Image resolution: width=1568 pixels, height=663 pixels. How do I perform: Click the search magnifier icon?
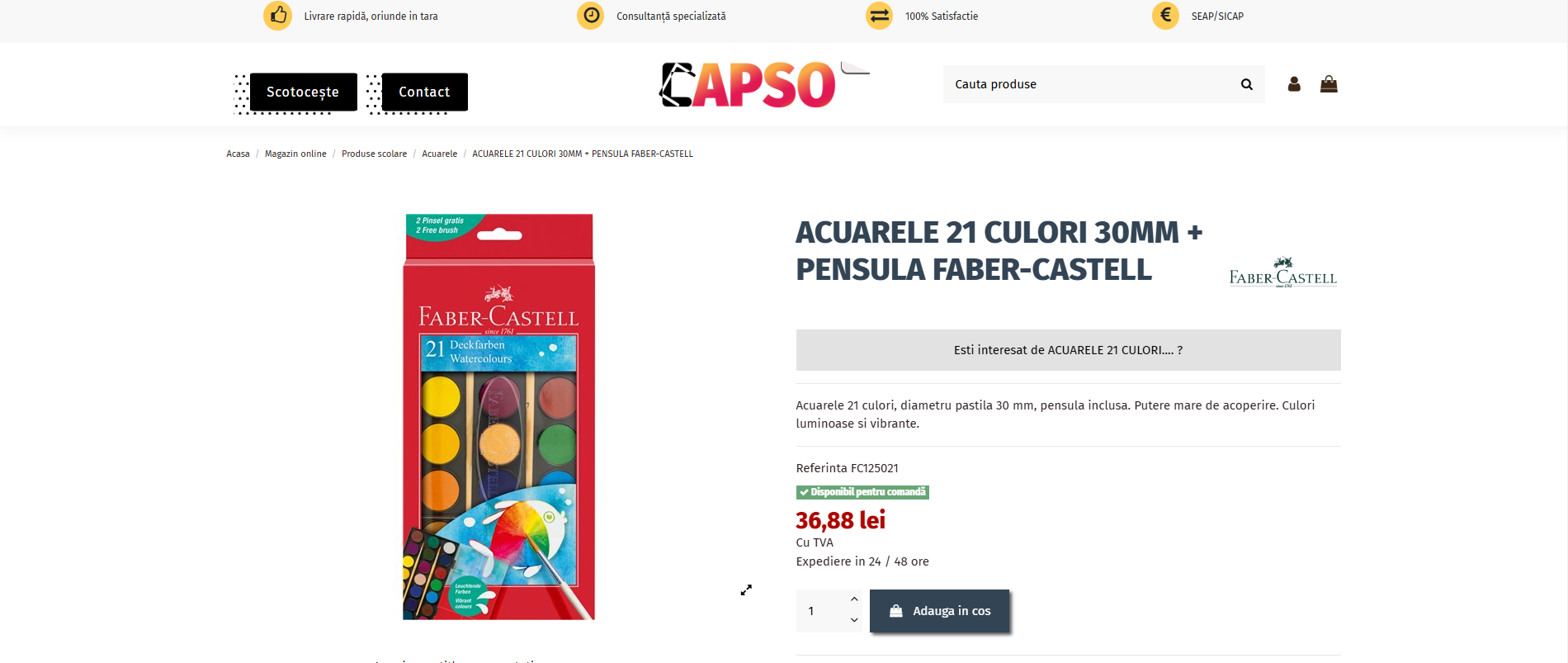coord(1246,84)
